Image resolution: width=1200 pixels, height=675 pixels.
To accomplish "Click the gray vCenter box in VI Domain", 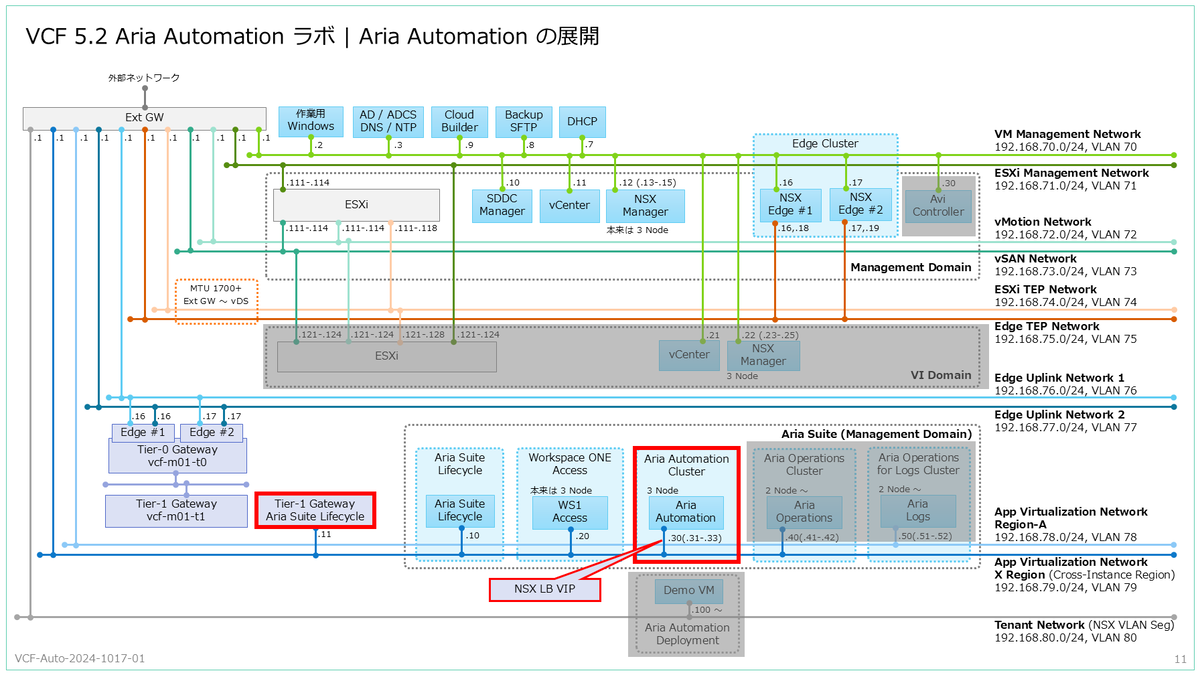I will click(x=689, y=355).
